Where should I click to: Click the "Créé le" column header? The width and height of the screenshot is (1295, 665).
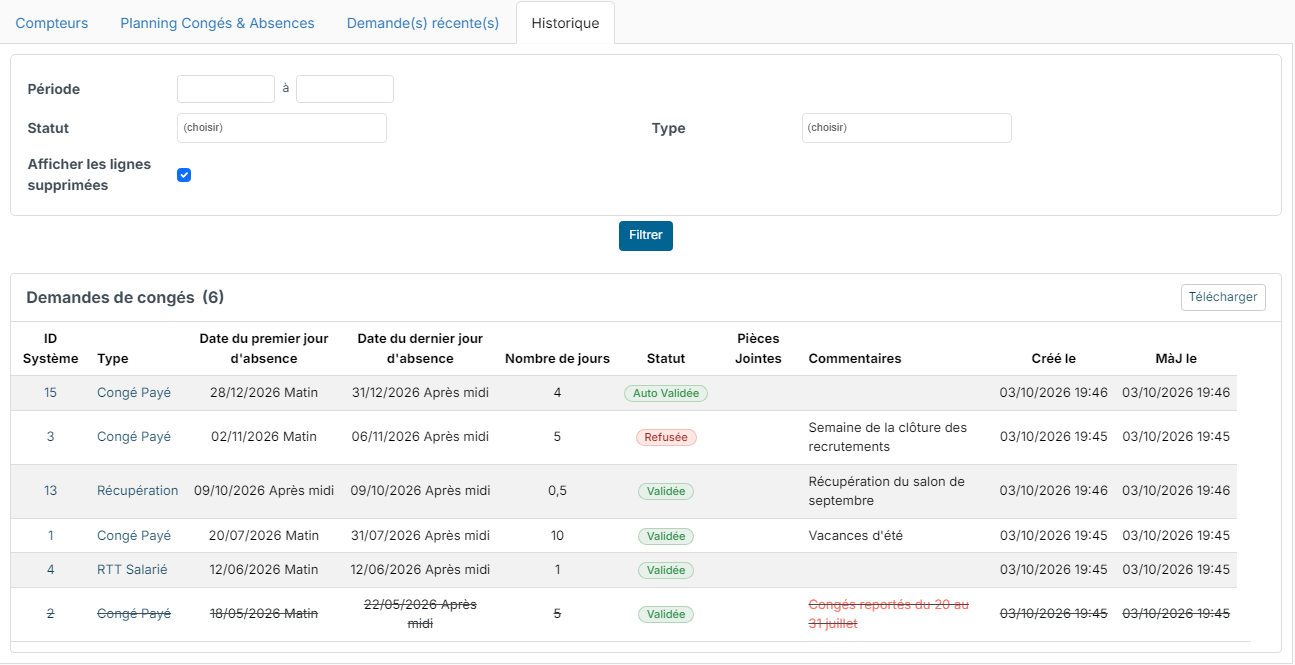click(x=1054, y=359)
